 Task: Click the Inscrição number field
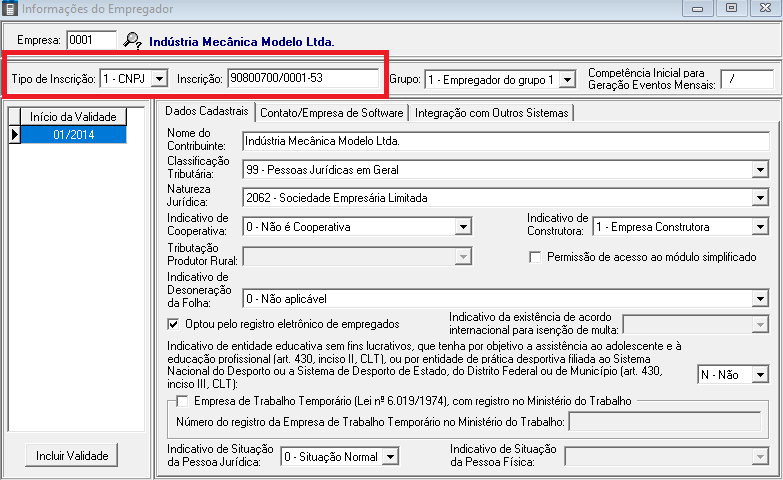coord(302,78)
